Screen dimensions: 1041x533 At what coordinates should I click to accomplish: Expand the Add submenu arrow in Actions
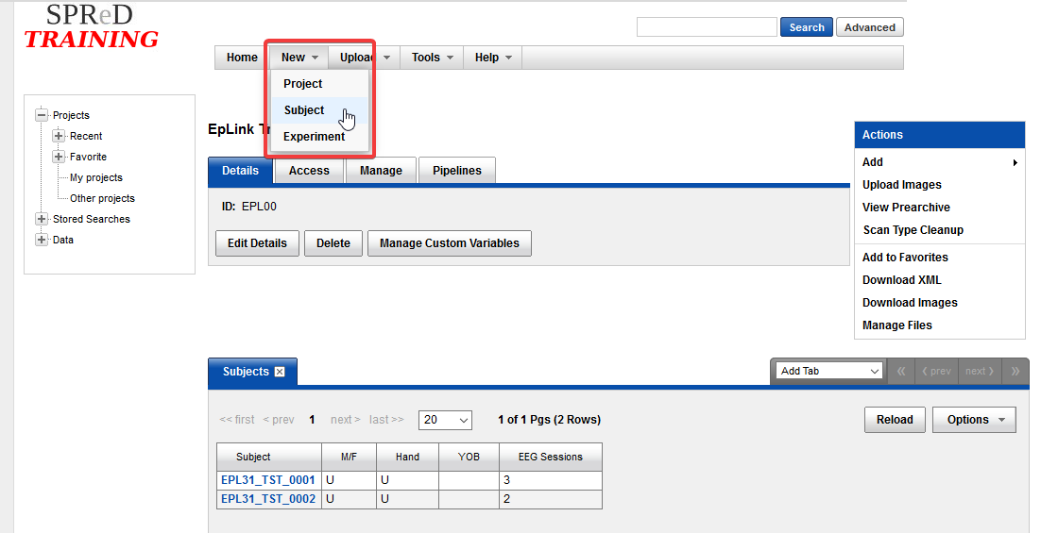coord(1015,162)
